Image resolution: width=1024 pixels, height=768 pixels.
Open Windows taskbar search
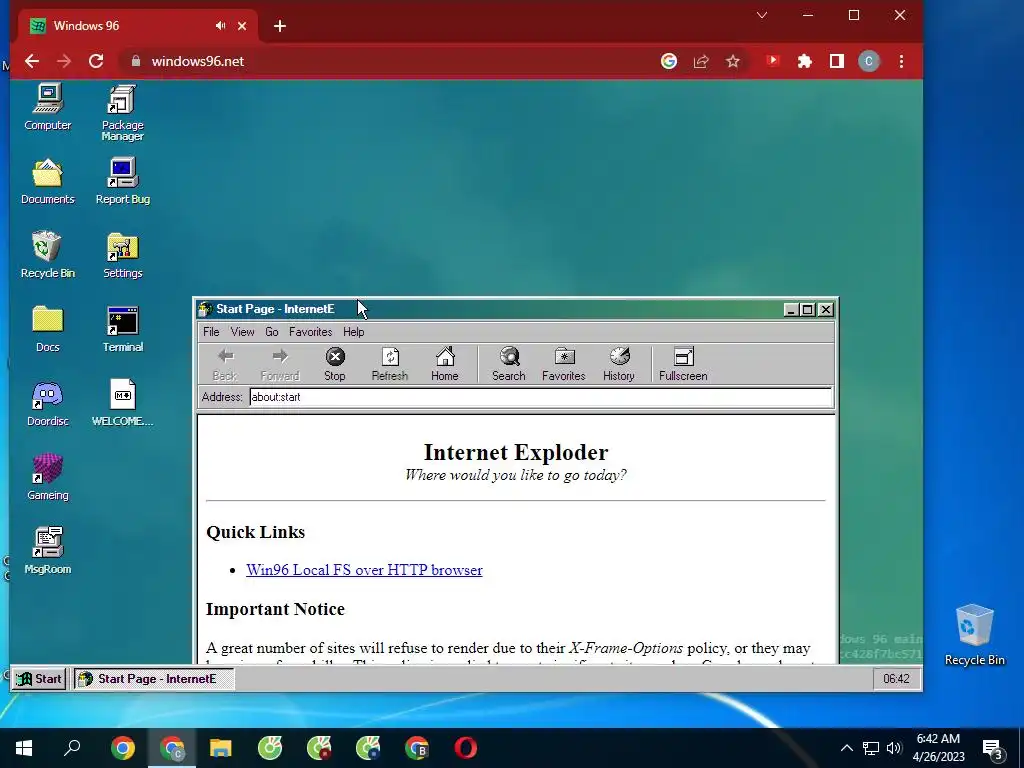click(x=72, y=748)
